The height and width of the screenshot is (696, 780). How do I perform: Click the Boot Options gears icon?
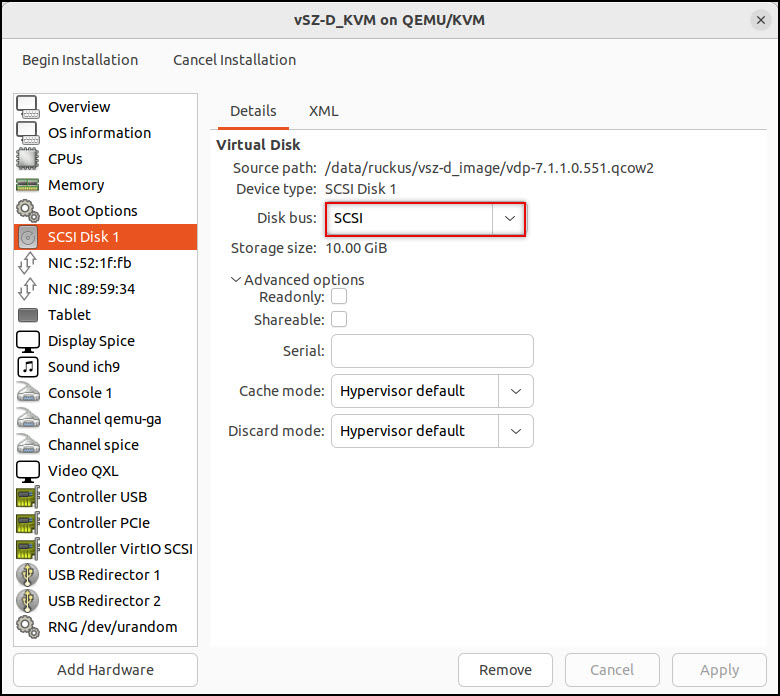click(x=28, y=211)
